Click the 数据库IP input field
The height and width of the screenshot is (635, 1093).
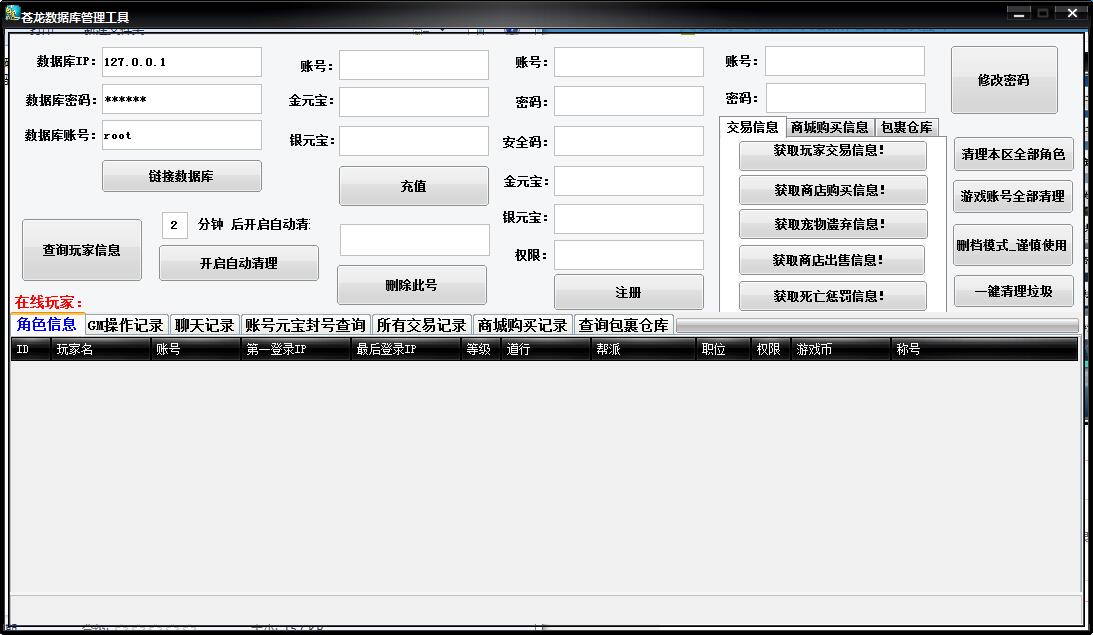pos(181,62)
